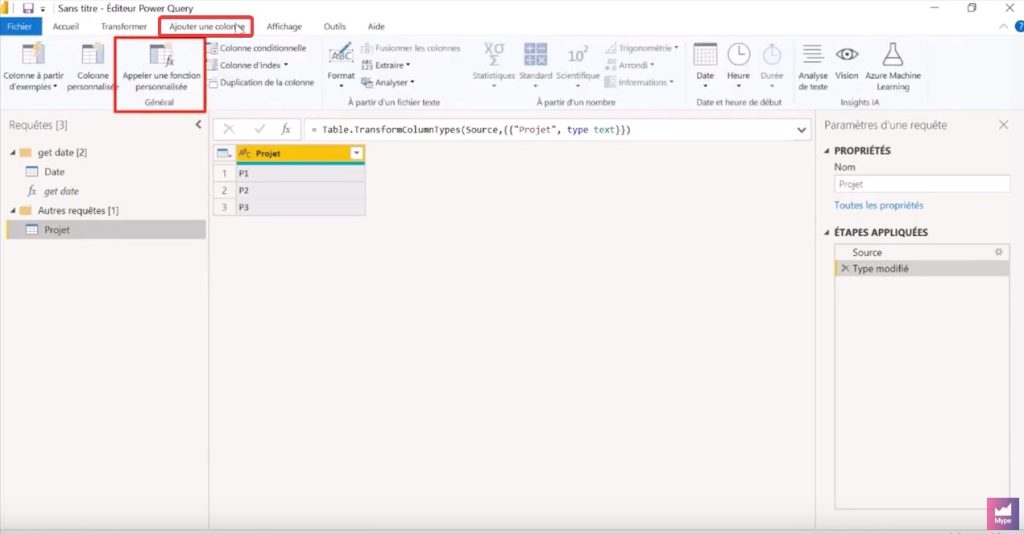Screen dimensions: 1024x534
Task: Select cell P2
Action: point(300,190)
